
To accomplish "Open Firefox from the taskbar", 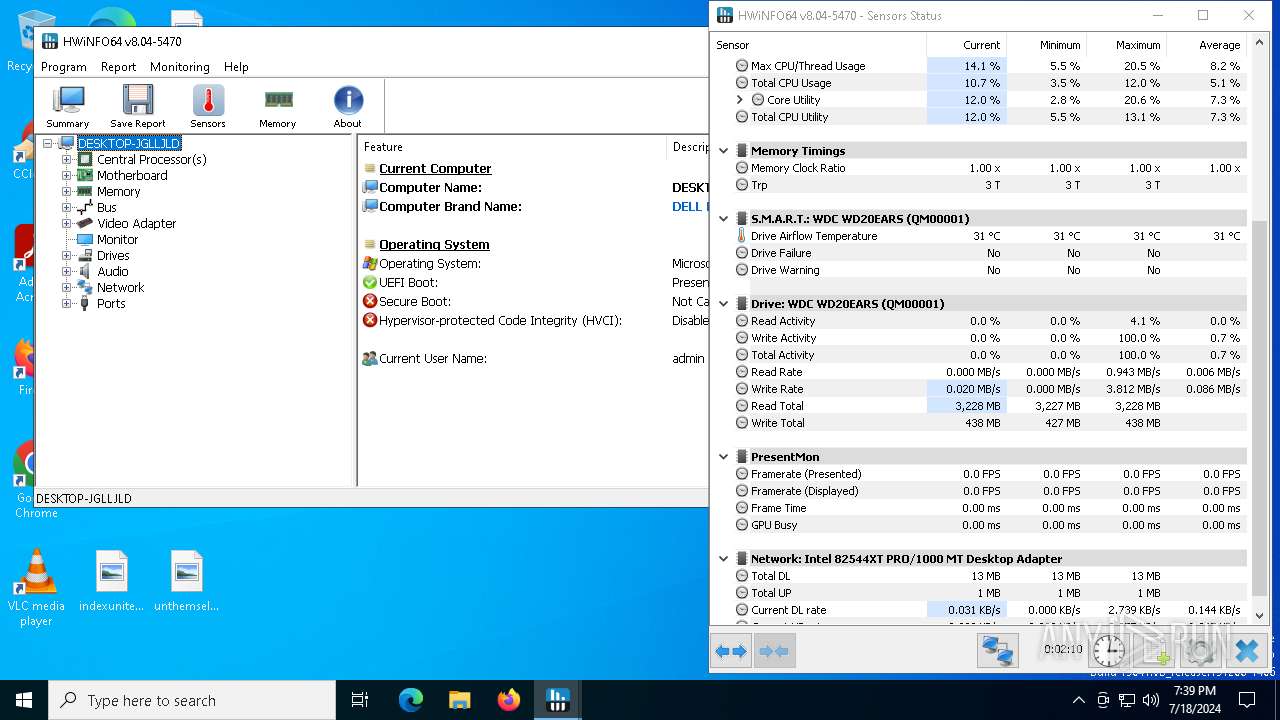I will (508, 700).
